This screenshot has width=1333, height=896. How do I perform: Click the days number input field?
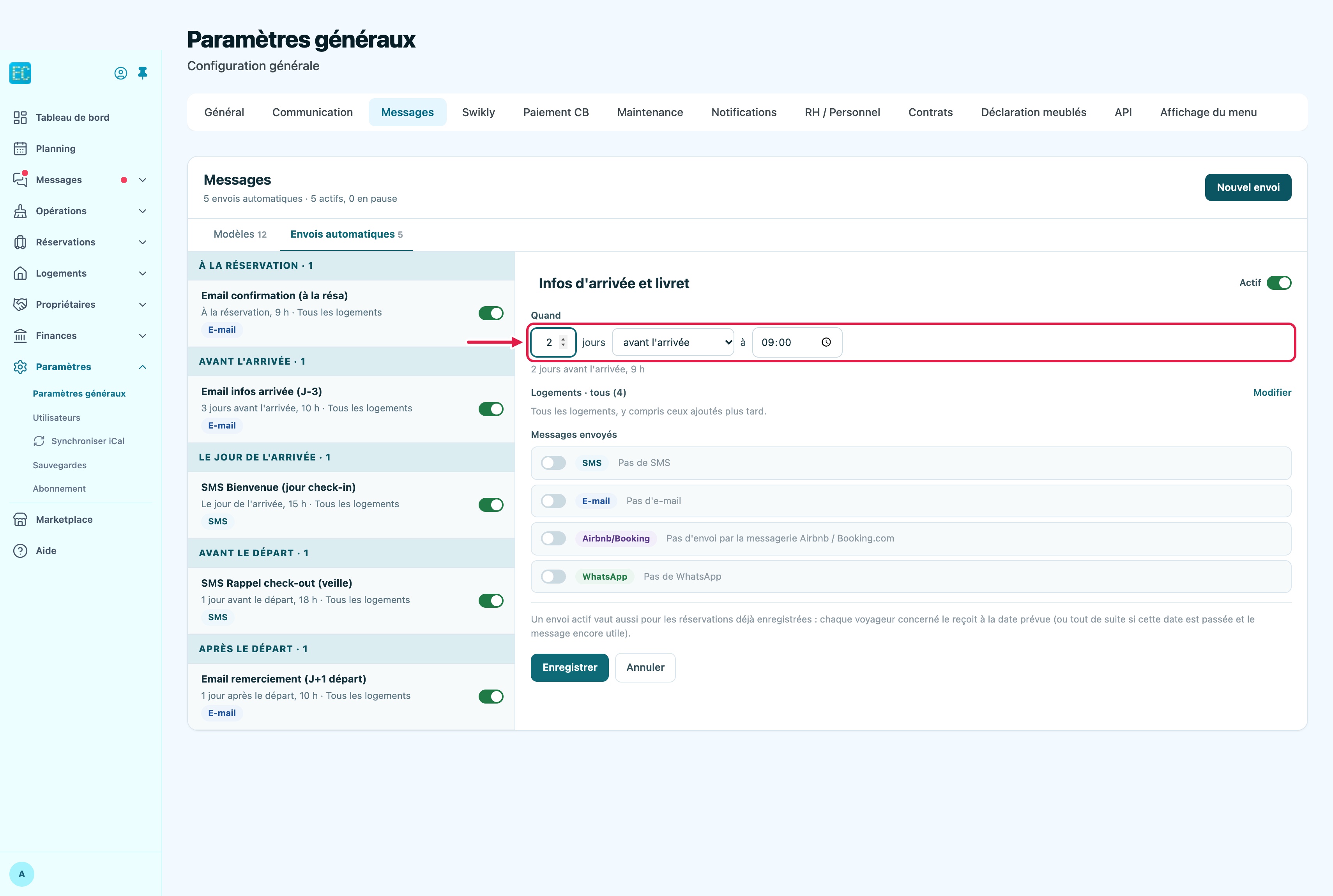click(553, 342)
